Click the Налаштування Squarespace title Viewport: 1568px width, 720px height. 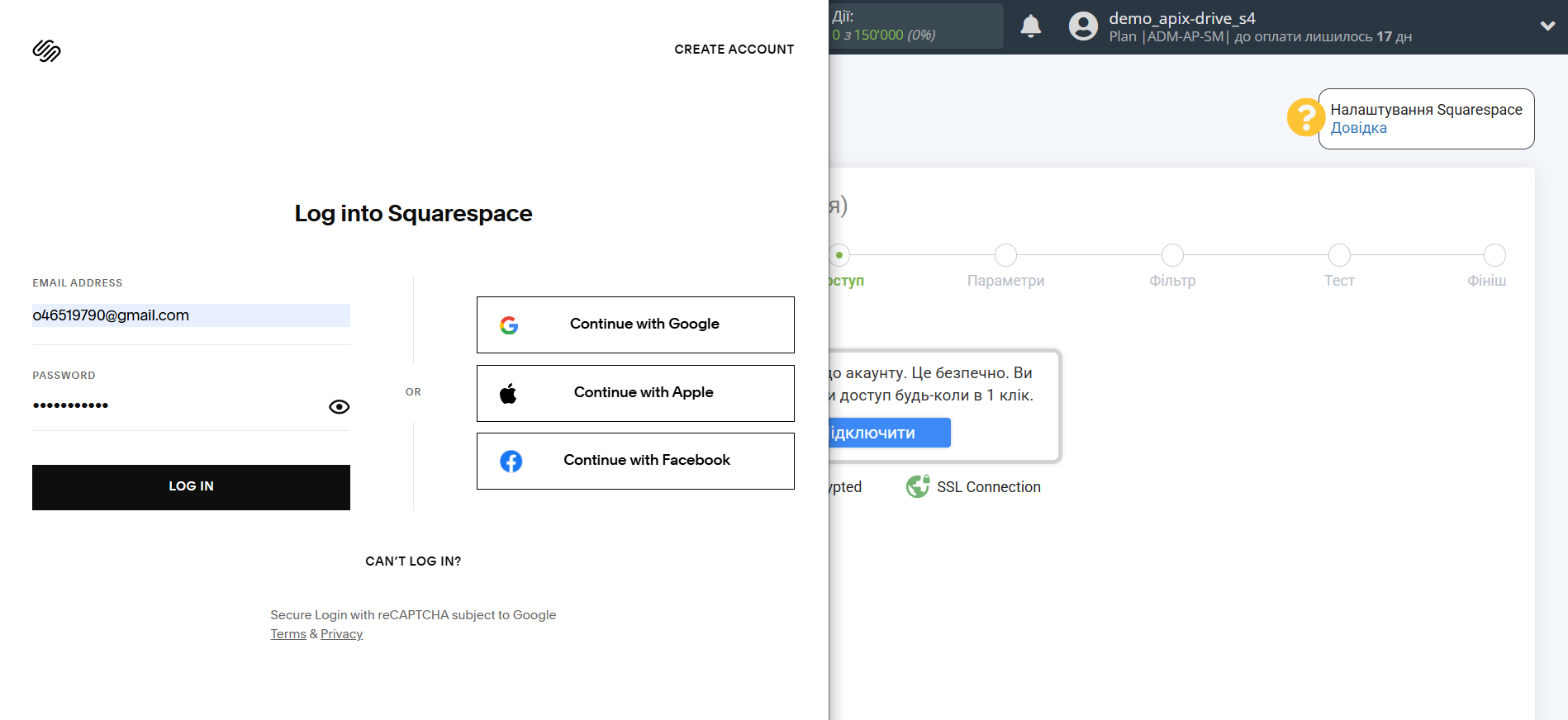point(1426,110)
